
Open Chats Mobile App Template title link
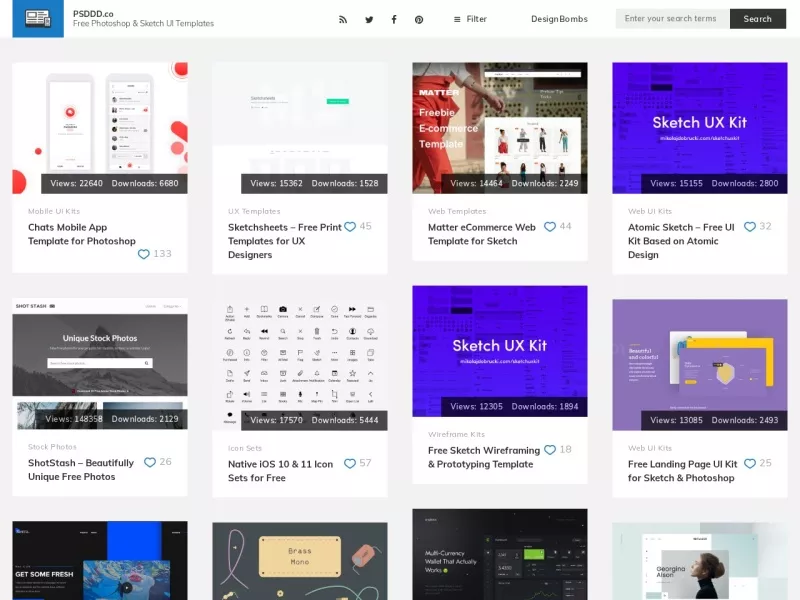pyautogui.click(x=82, y=234)
